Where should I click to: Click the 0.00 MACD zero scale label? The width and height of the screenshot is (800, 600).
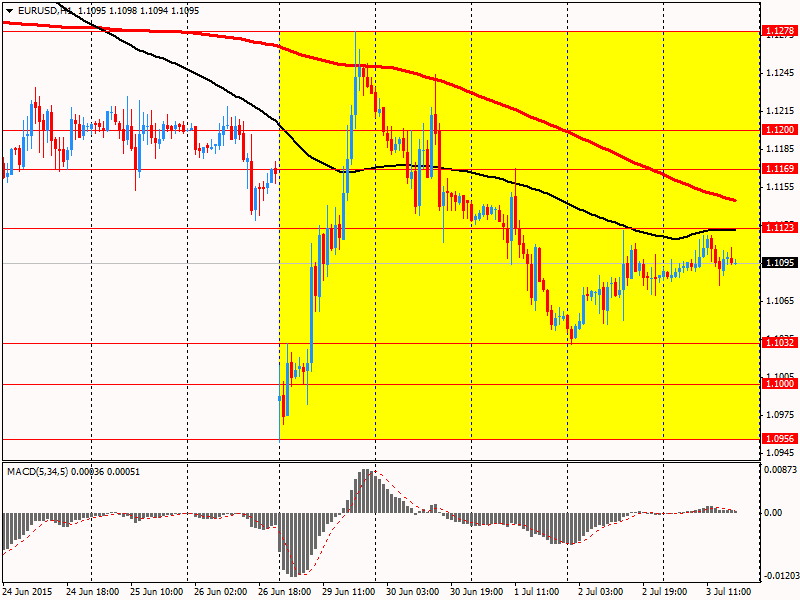pyautogui.click(x=774, y=513)
